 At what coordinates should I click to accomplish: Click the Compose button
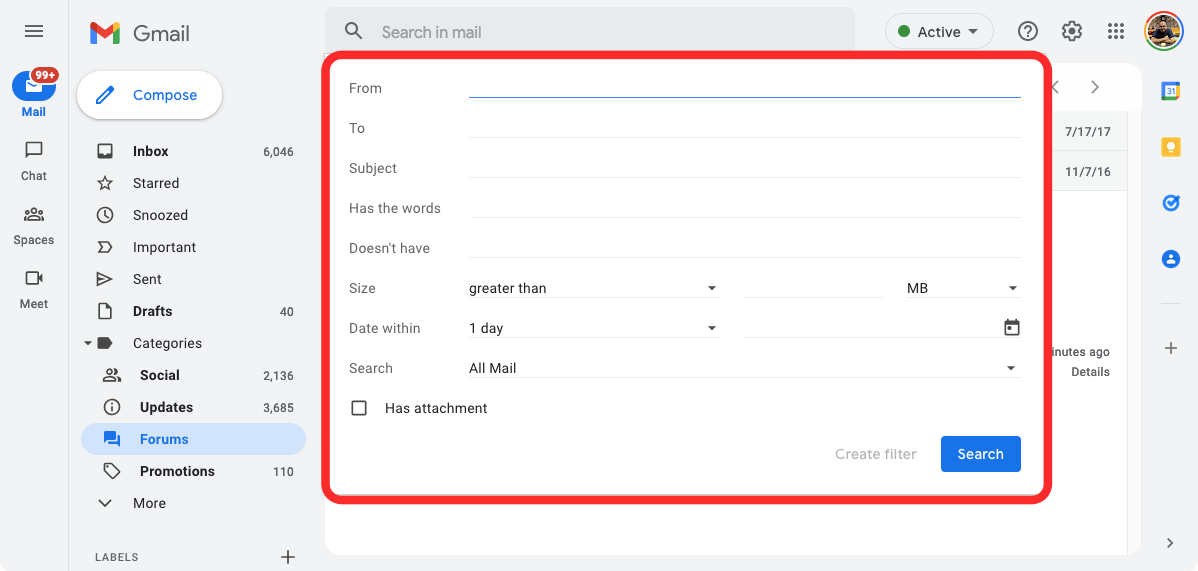[x=149, y=95]
